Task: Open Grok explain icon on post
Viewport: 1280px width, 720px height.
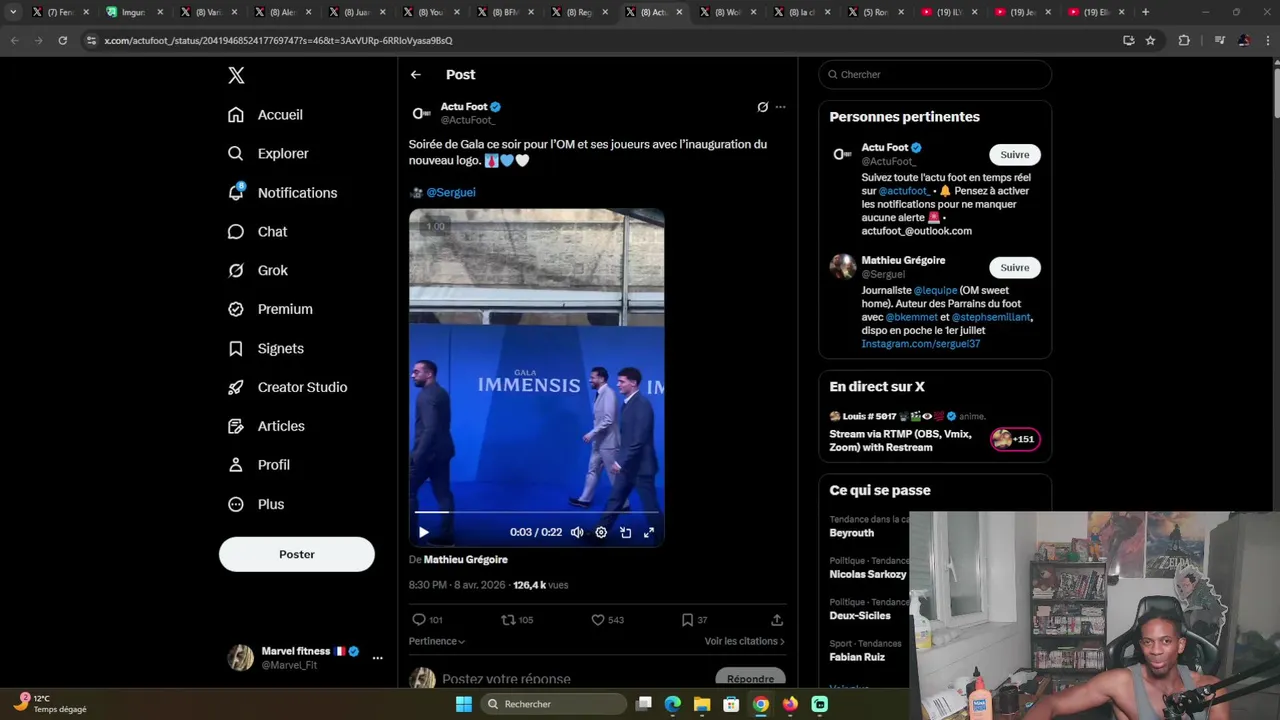Action: [763, 107]
